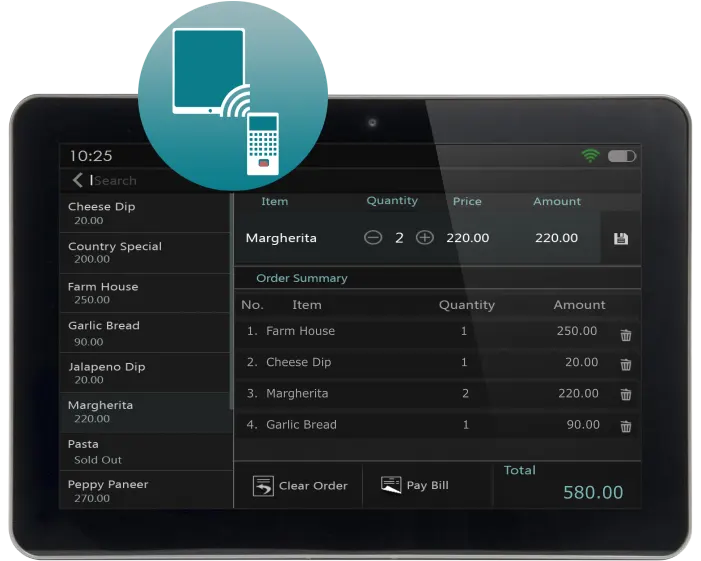Click the Amount header in item editor
This screenshot has height=561, width=701.
point(557,202)
